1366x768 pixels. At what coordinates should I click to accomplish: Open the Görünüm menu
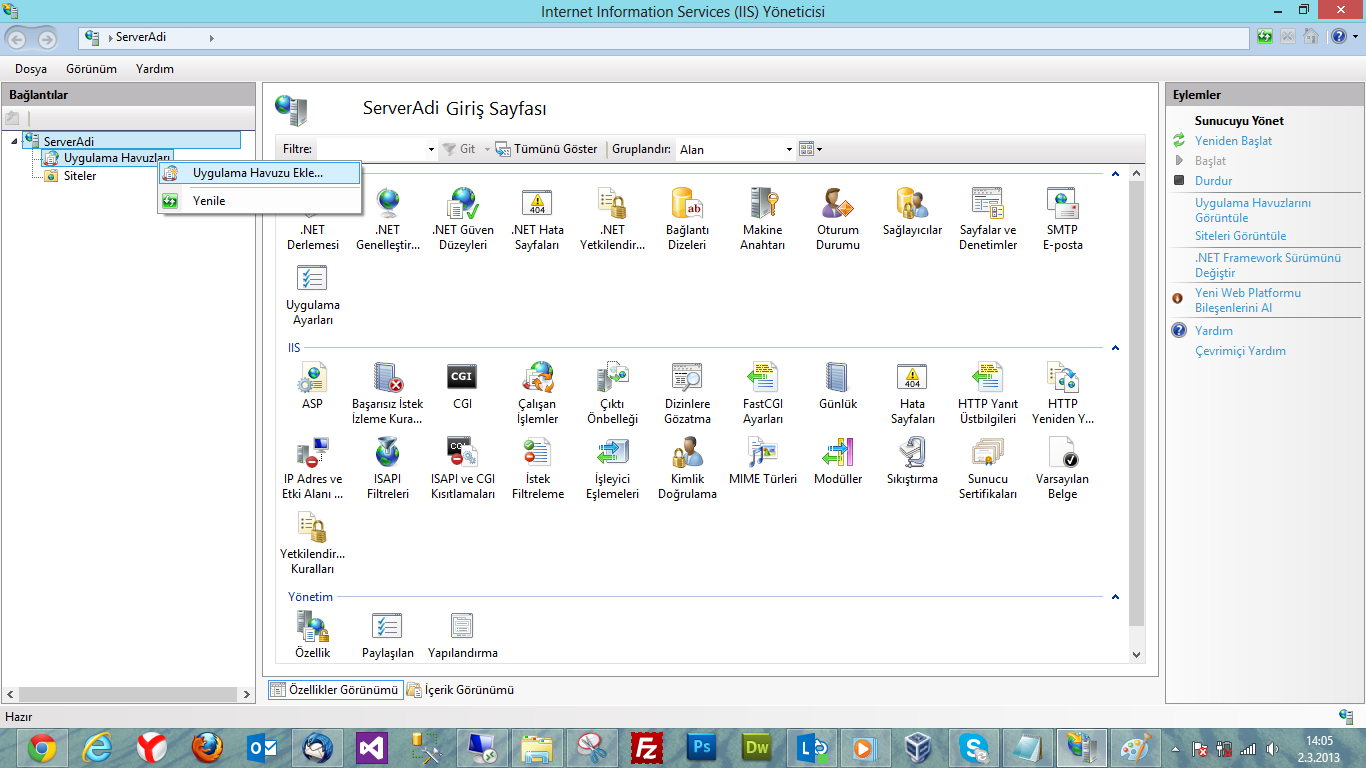[x=91, y=69]
